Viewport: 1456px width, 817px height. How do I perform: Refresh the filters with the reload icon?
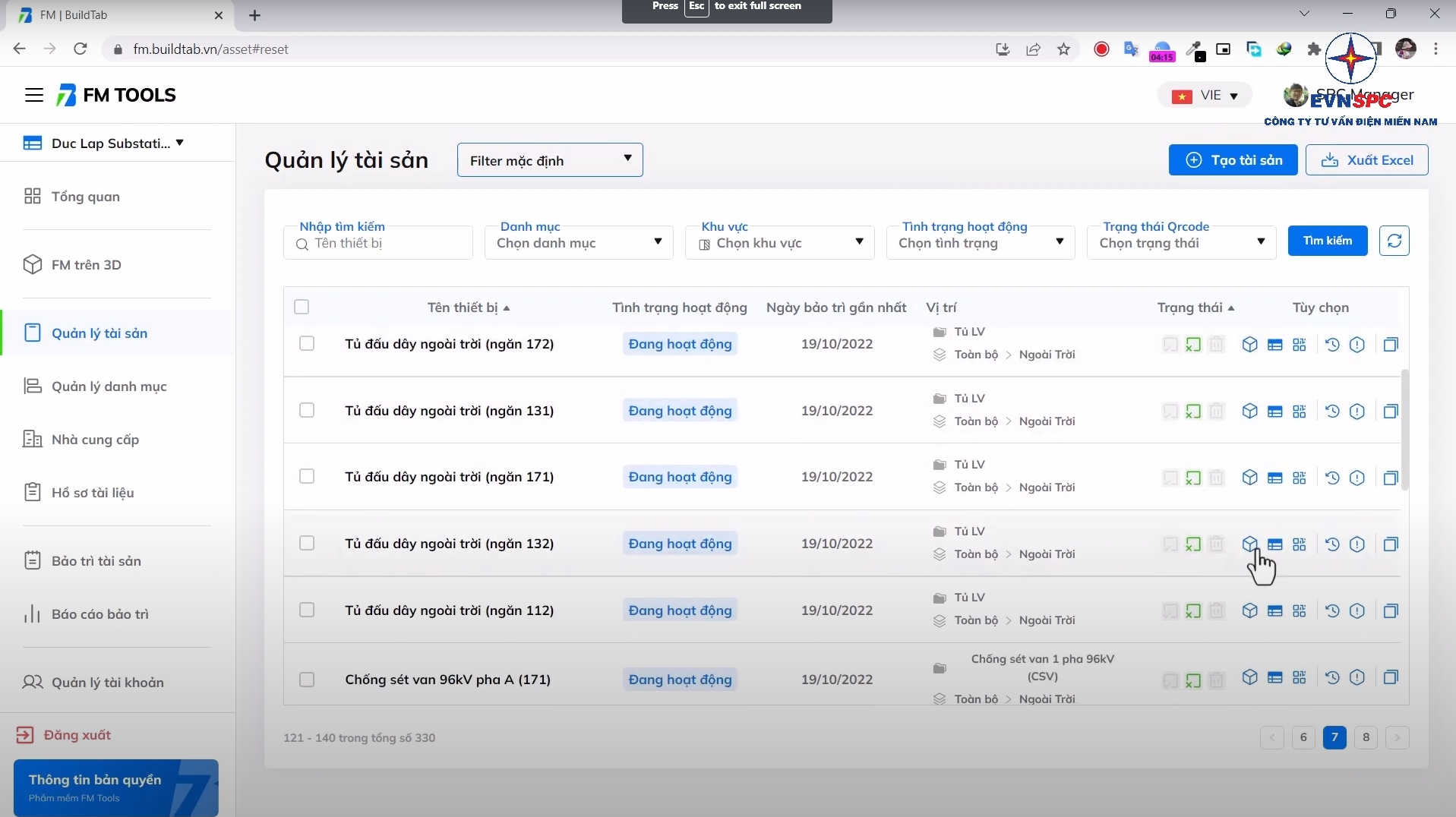(1394, 241)
